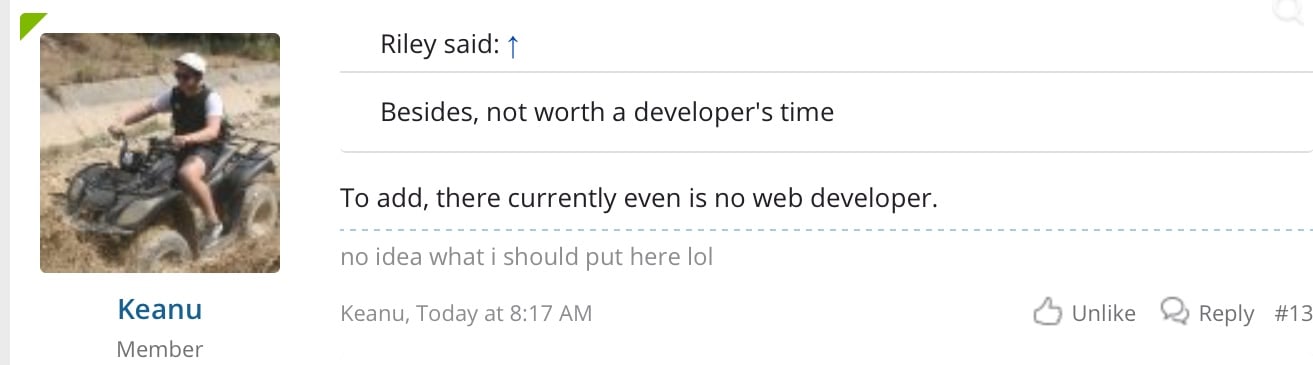Jump to Riley's original post via up arrow

click(513, 46)
